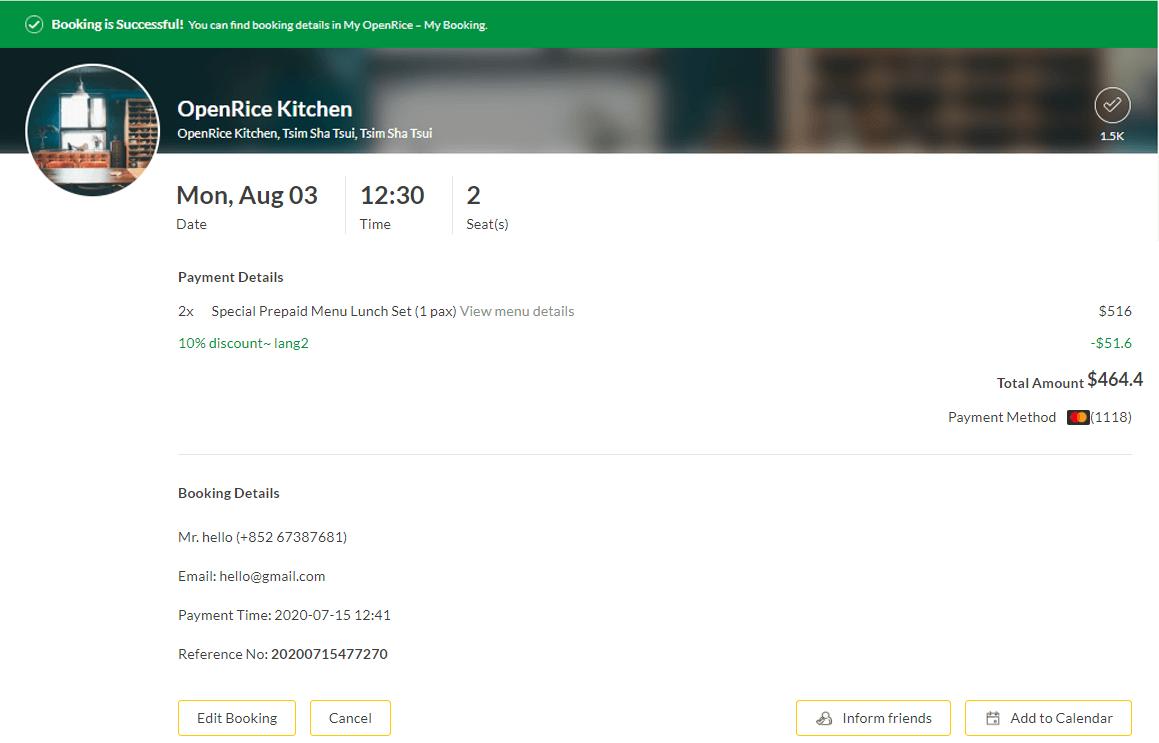Select the menu price $516
This screenshot has height=743, width=1159.
[x=1115, y=311]
